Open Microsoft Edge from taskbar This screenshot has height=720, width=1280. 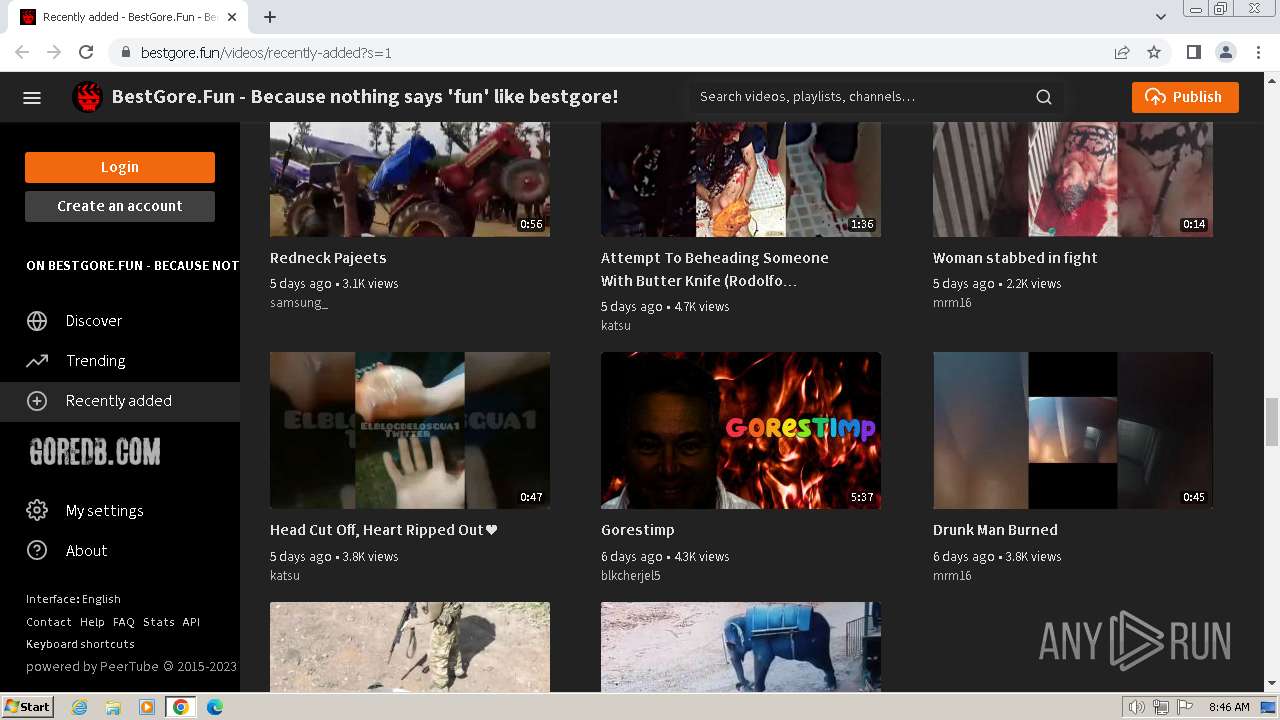point(214,707)
